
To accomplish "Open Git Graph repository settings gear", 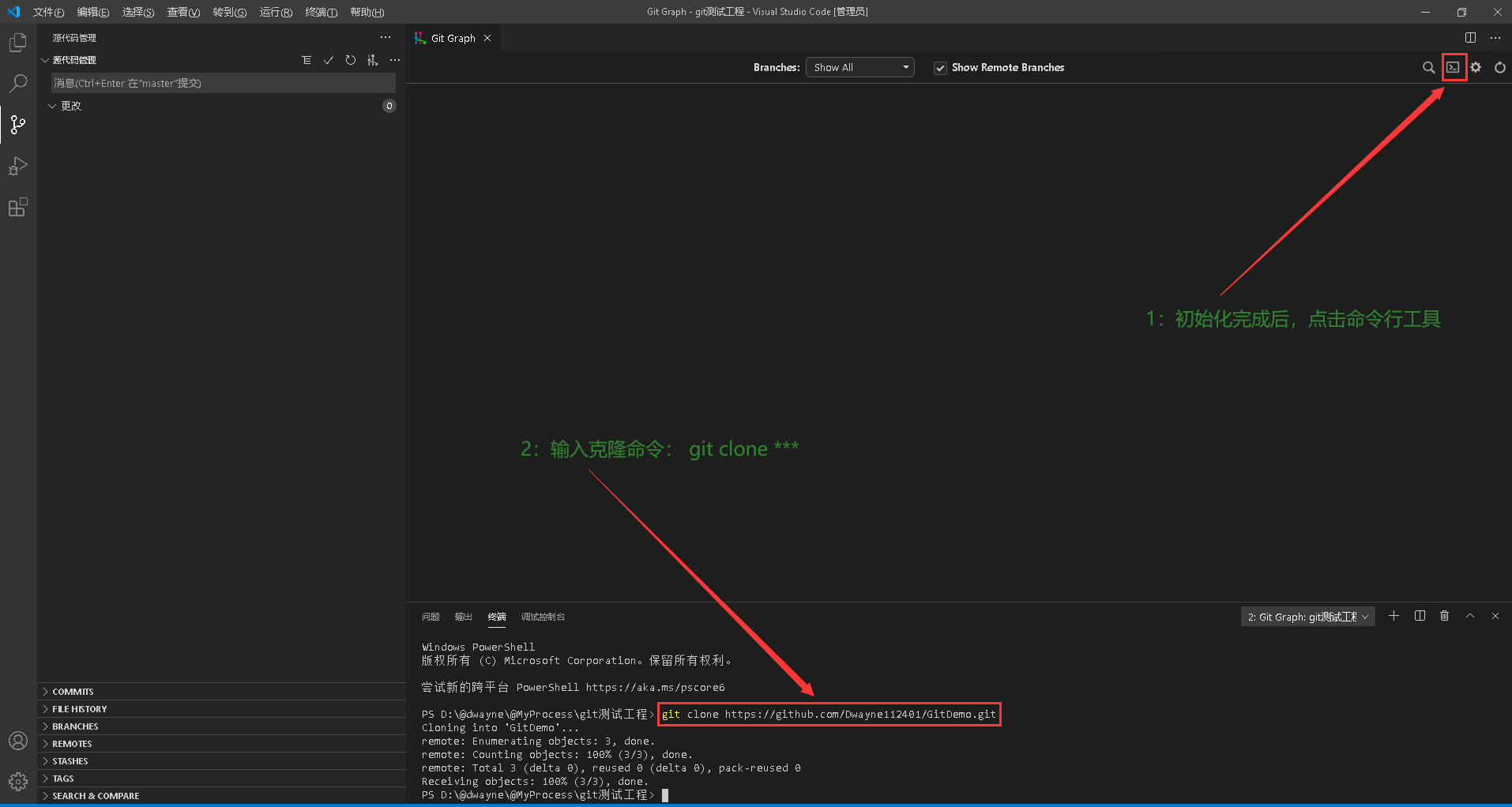I will [x=1476, y=67].
